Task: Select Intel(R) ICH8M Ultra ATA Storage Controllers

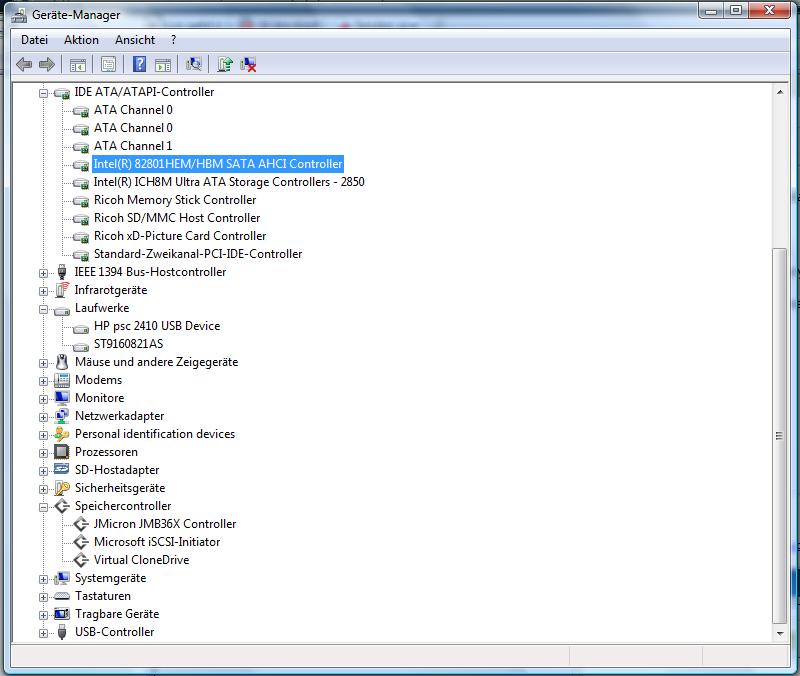Action: (229, 182)
